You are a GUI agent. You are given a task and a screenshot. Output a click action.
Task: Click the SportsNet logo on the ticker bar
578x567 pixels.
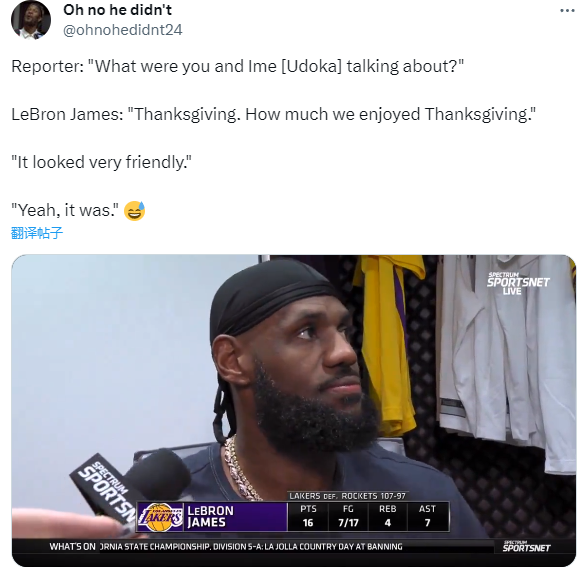[x=526, y=546]
